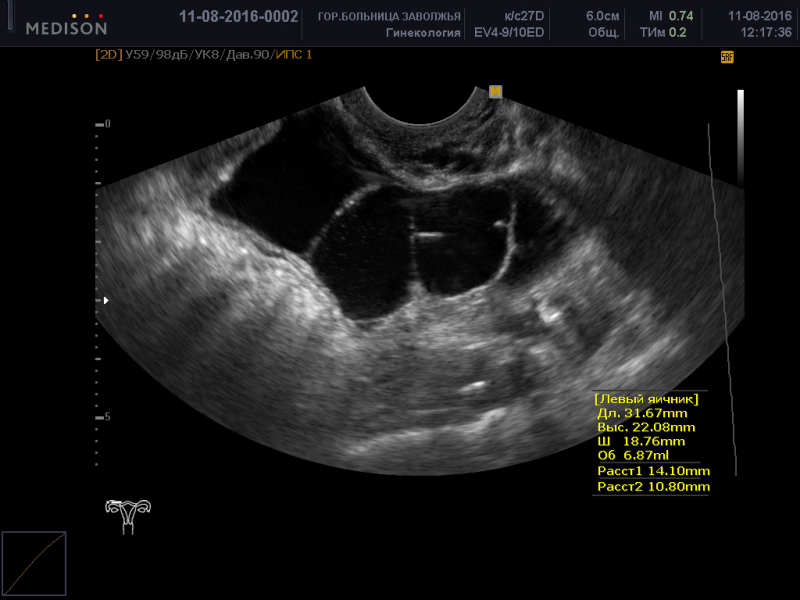This screenshot has height=600, width=800.
Task: Click the Ш 18.76mm width result
Action: 641,441
